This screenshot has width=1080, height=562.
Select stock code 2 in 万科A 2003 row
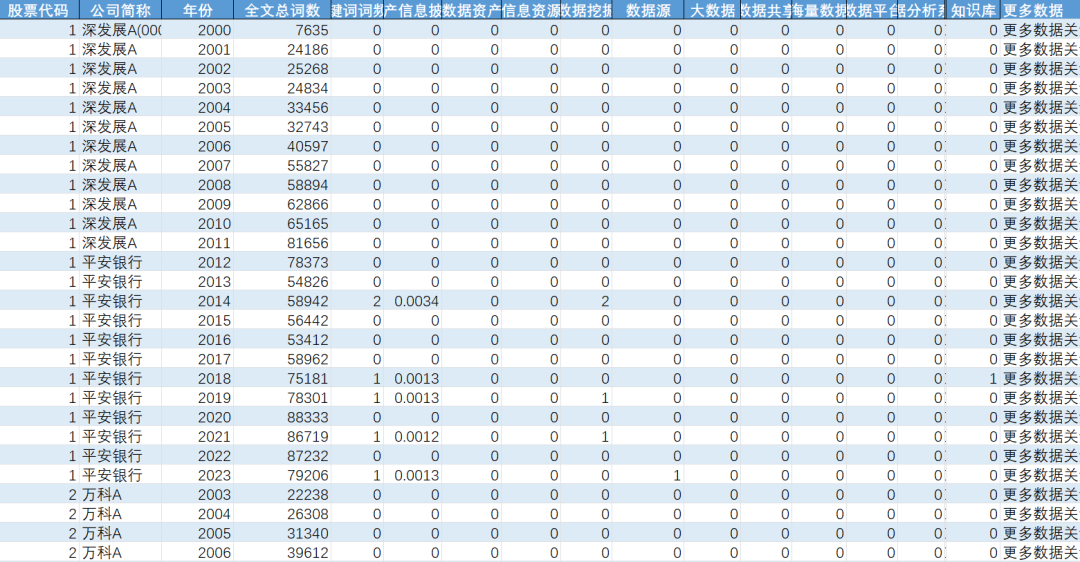[x=39, y=495]
